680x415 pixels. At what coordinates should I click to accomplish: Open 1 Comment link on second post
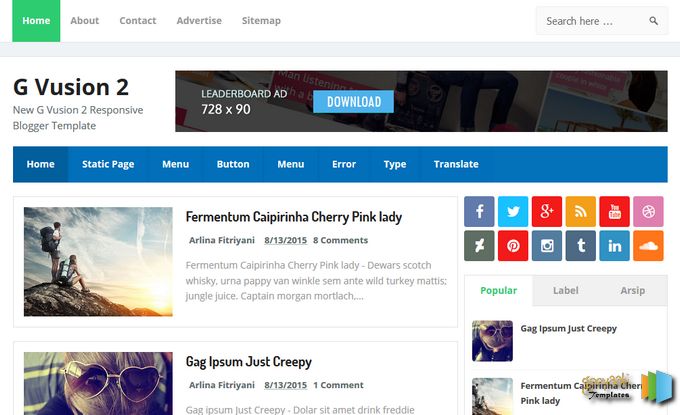[338, 385]
